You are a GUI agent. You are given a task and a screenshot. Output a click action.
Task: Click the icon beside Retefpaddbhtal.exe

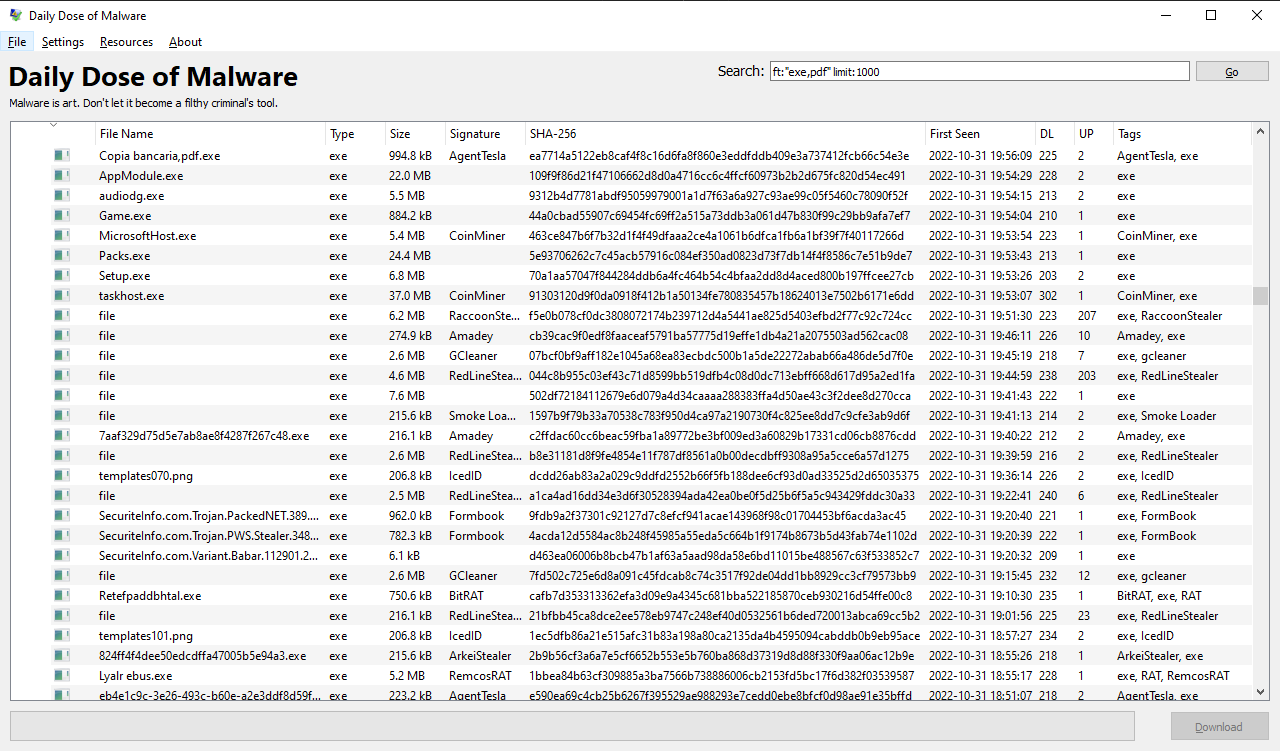coord(62,595)
